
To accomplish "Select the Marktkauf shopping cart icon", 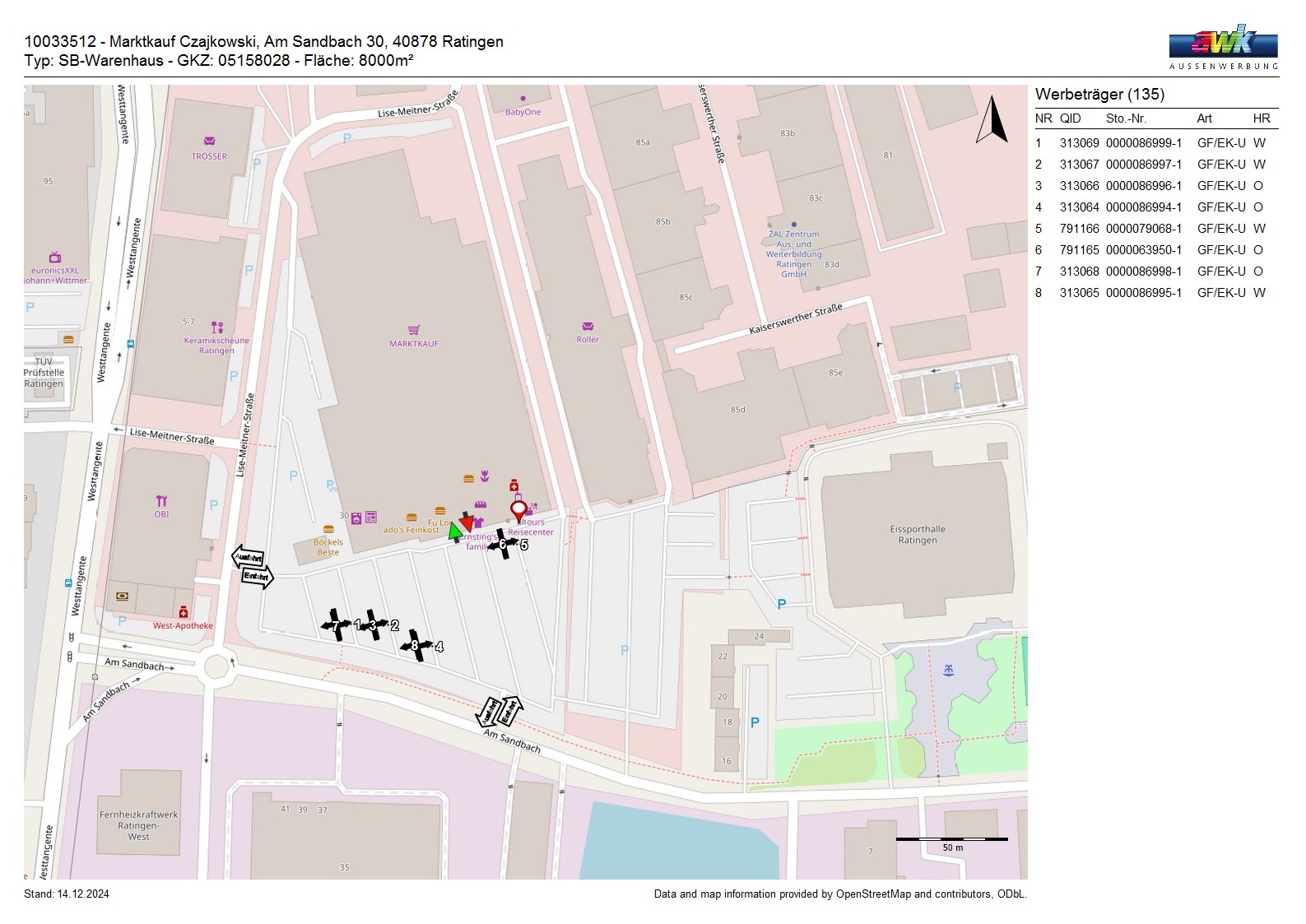I will coord(414,331).
